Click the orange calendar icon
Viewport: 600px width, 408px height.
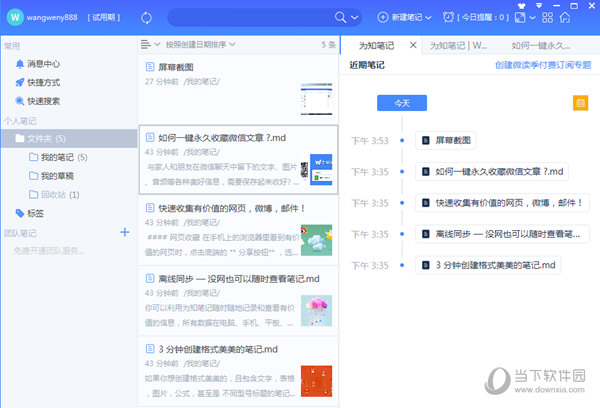(580, 102)
